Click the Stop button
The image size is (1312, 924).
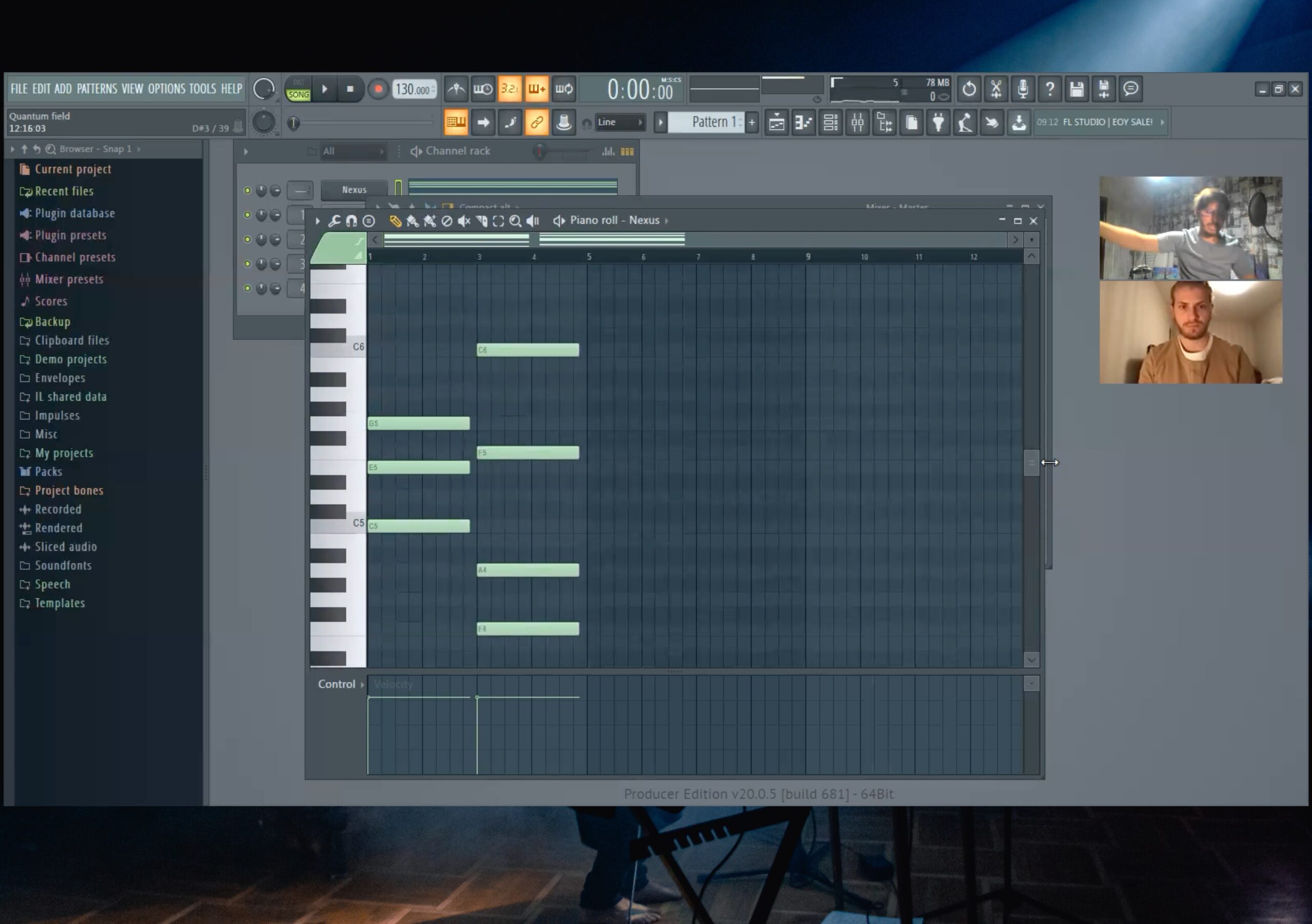(350, 89)
